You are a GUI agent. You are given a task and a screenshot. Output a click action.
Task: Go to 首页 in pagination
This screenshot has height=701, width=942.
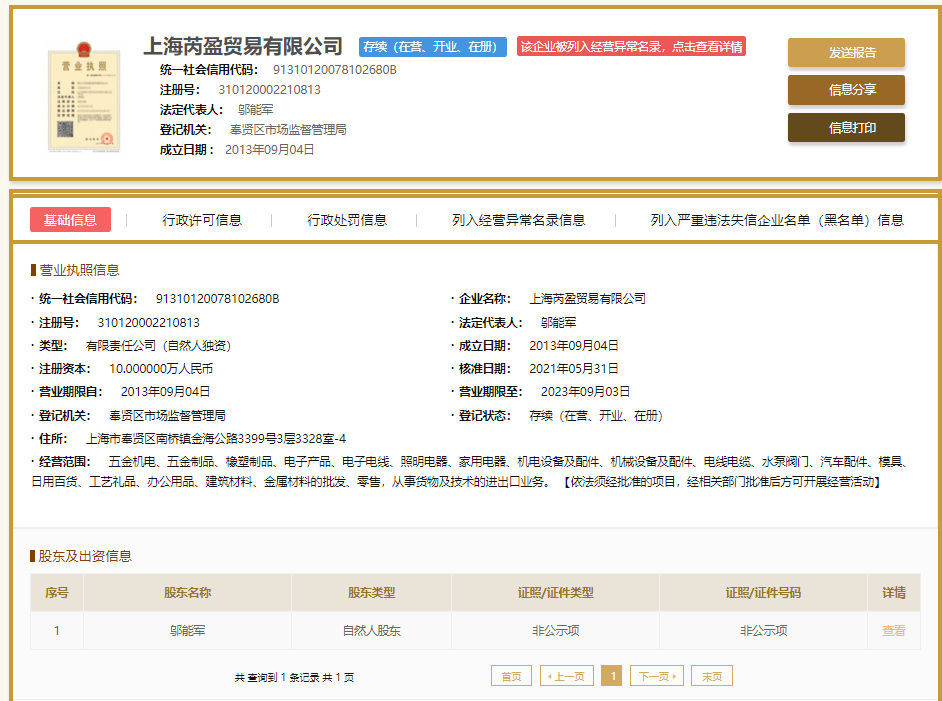point(512,675)
